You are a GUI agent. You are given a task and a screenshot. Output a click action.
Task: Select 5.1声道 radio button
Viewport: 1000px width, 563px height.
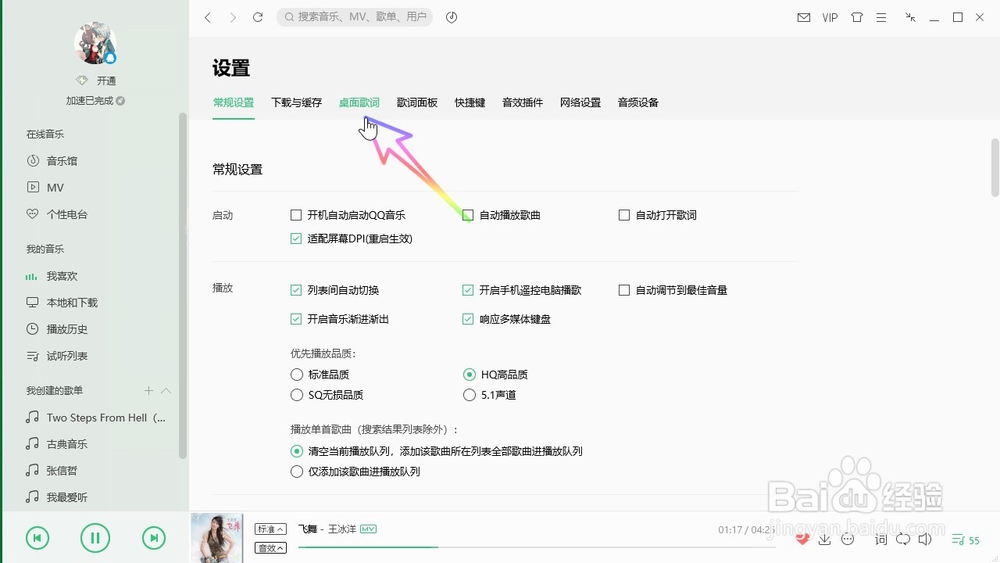(x=469, y=395)
